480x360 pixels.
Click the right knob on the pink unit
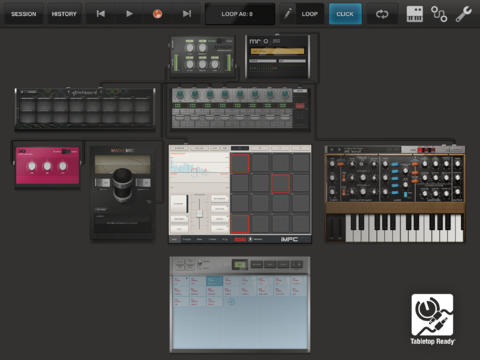coord(63,166)
